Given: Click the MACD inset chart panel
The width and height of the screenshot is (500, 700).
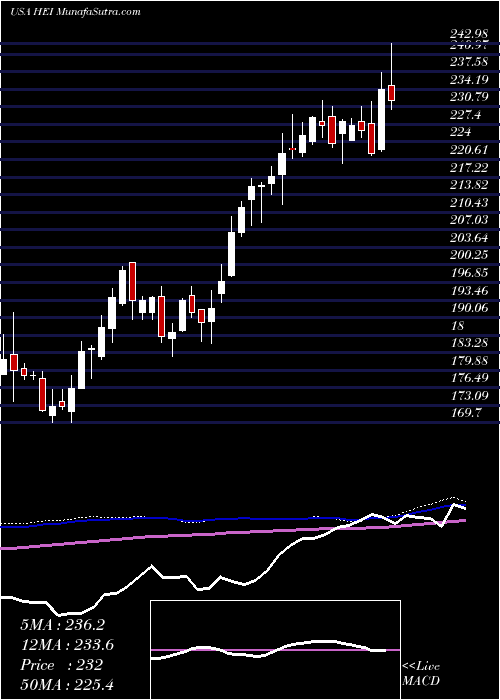Looking at the screenshot, I should tap(275, 650).
